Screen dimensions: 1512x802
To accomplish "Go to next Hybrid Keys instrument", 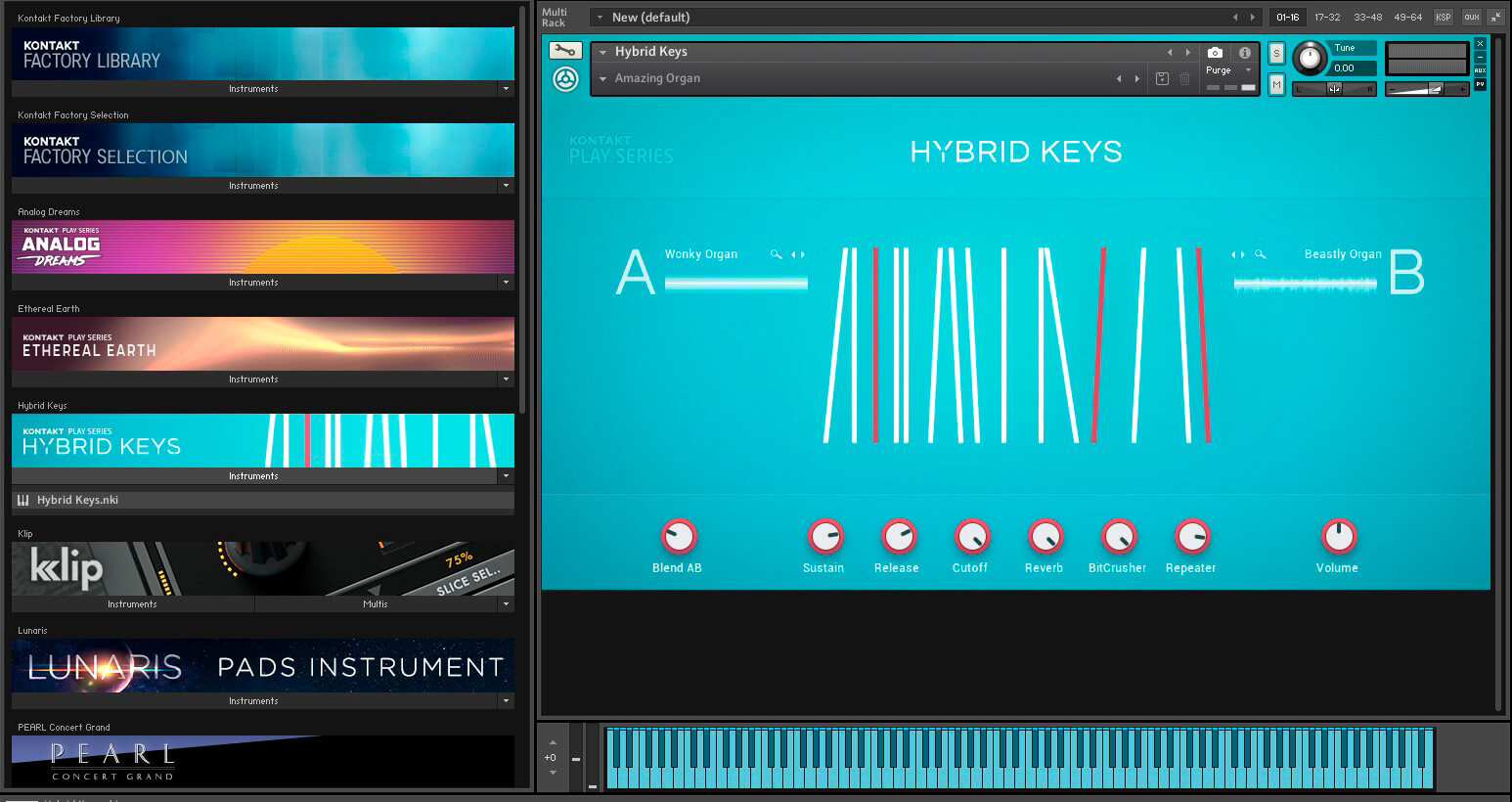I will tap(1188, 53).
